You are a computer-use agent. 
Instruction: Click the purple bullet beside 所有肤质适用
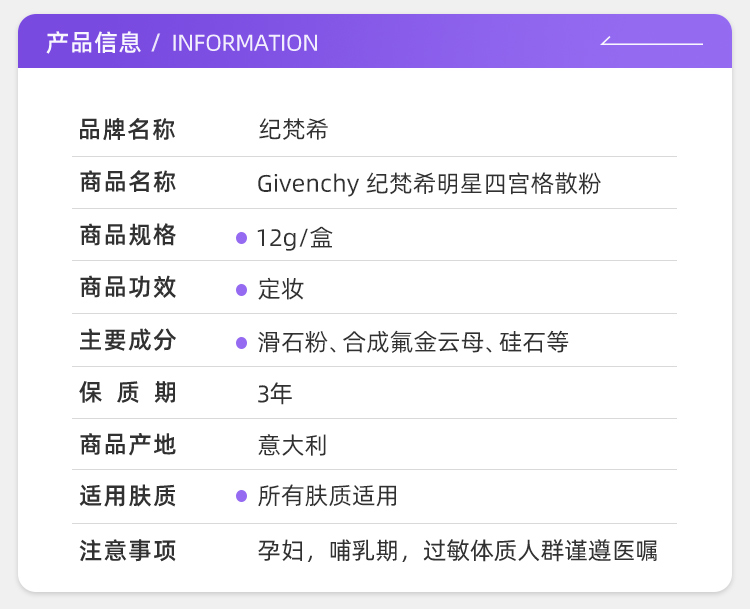241,496
